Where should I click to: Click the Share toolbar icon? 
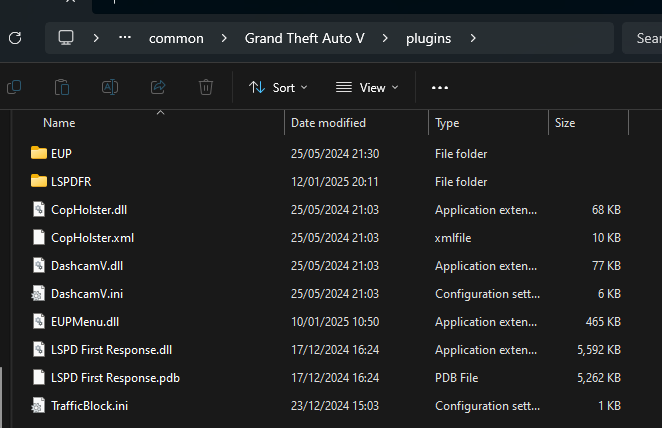tap(158, 87)
